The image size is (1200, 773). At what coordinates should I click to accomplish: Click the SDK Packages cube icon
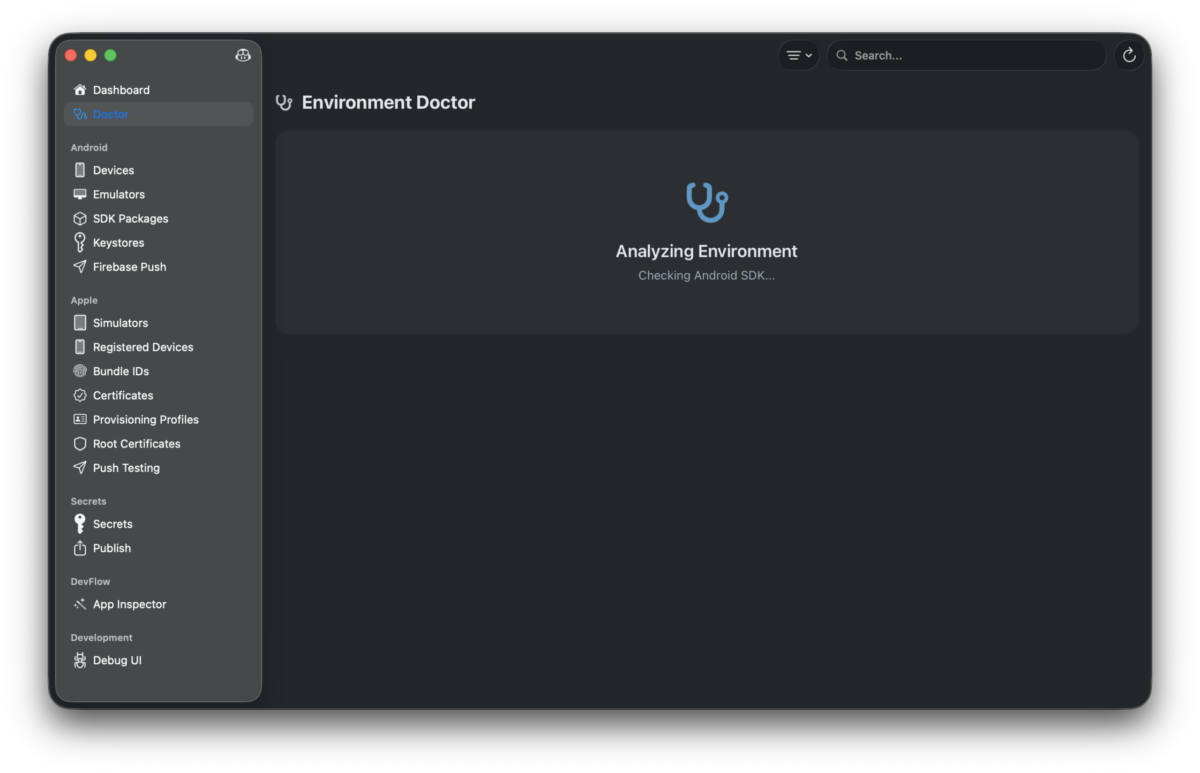(80, 218)
